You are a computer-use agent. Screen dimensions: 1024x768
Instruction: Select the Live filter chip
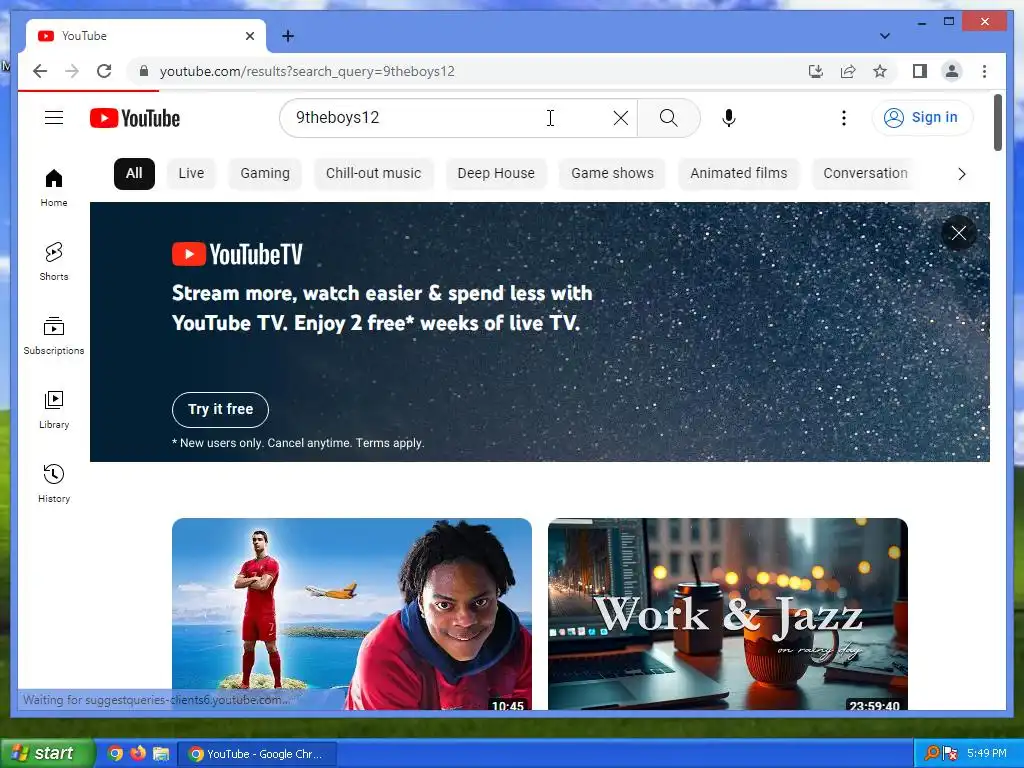(191, 173)
